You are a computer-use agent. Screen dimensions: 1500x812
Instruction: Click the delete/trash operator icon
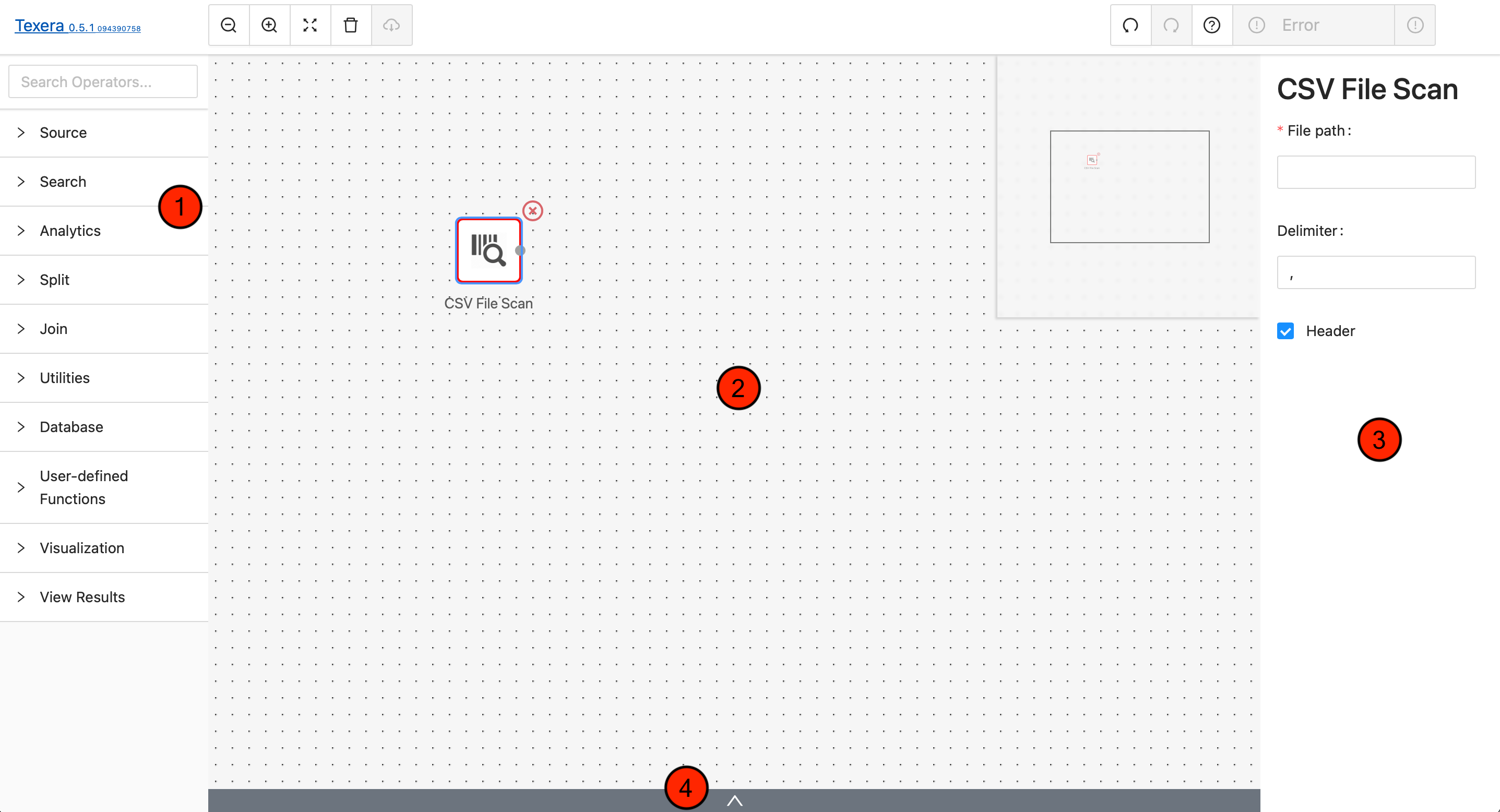point(351,25)
